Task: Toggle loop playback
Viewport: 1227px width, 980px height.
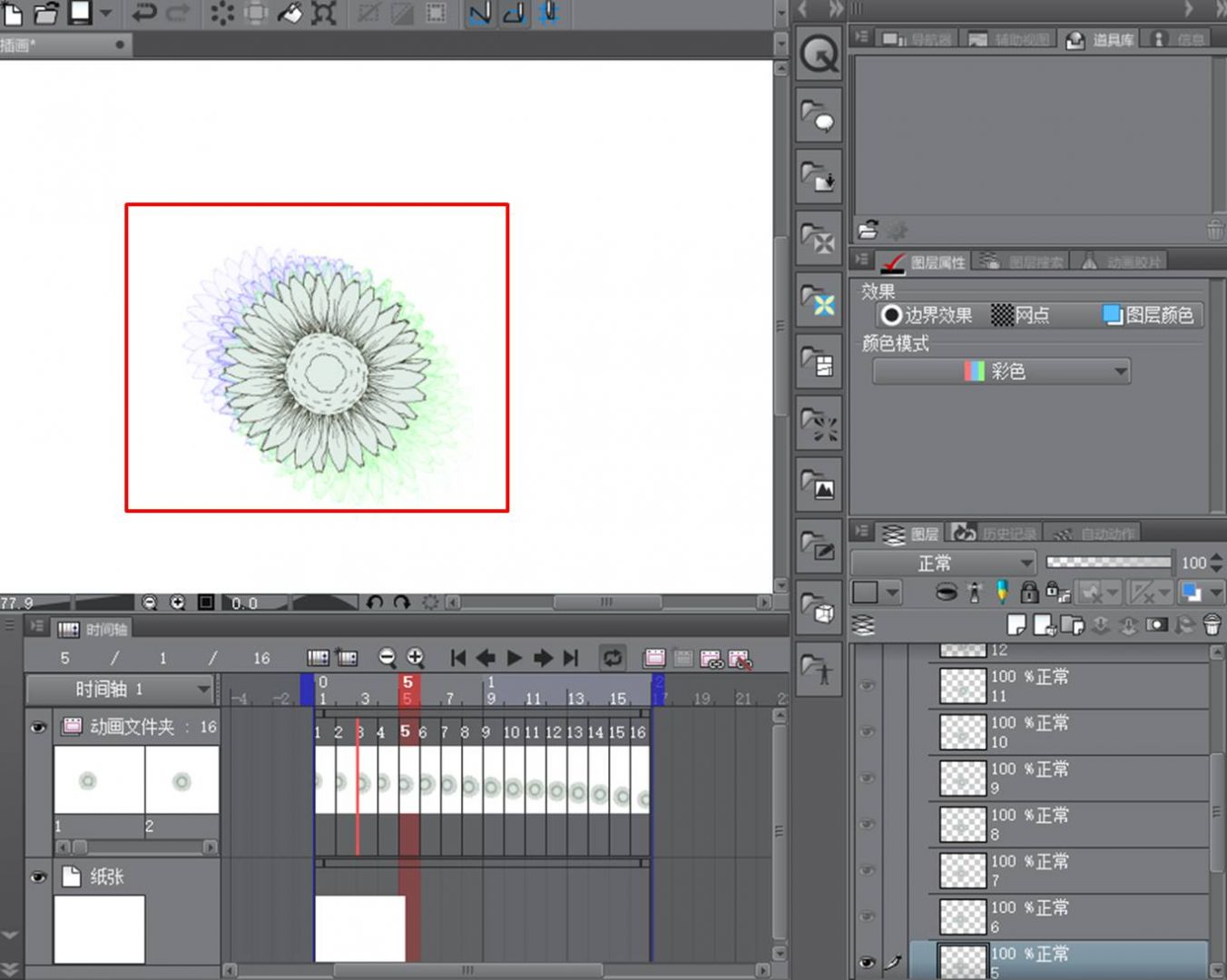Action: coord(613,658)
